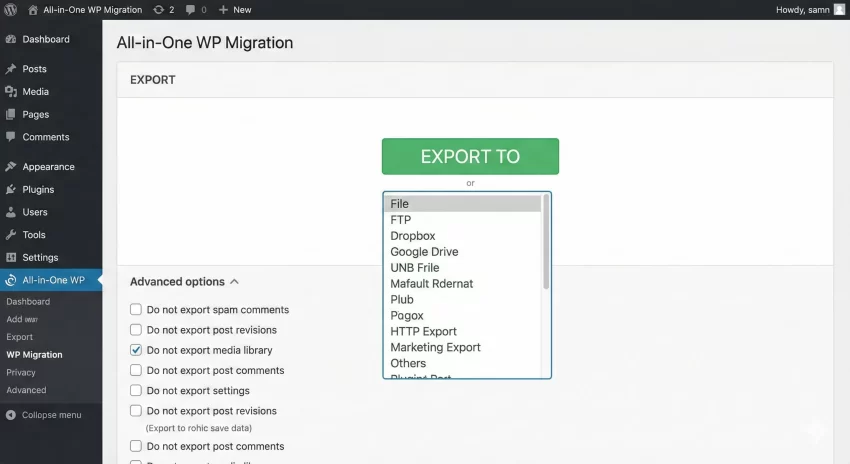Click the Users person icon

pyautogui.click(x=10, y=212)
